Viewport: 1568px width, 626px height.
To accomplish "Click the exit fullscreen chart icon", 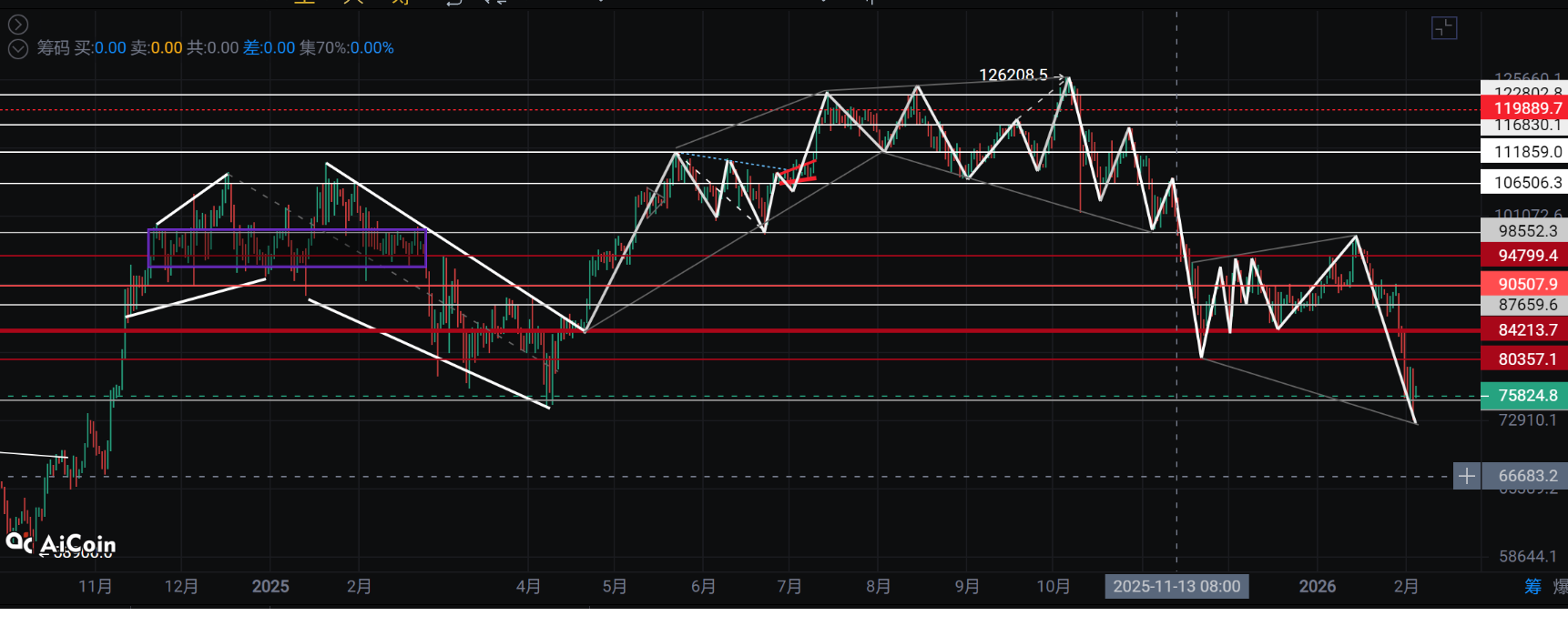I will click(1444, 28).
